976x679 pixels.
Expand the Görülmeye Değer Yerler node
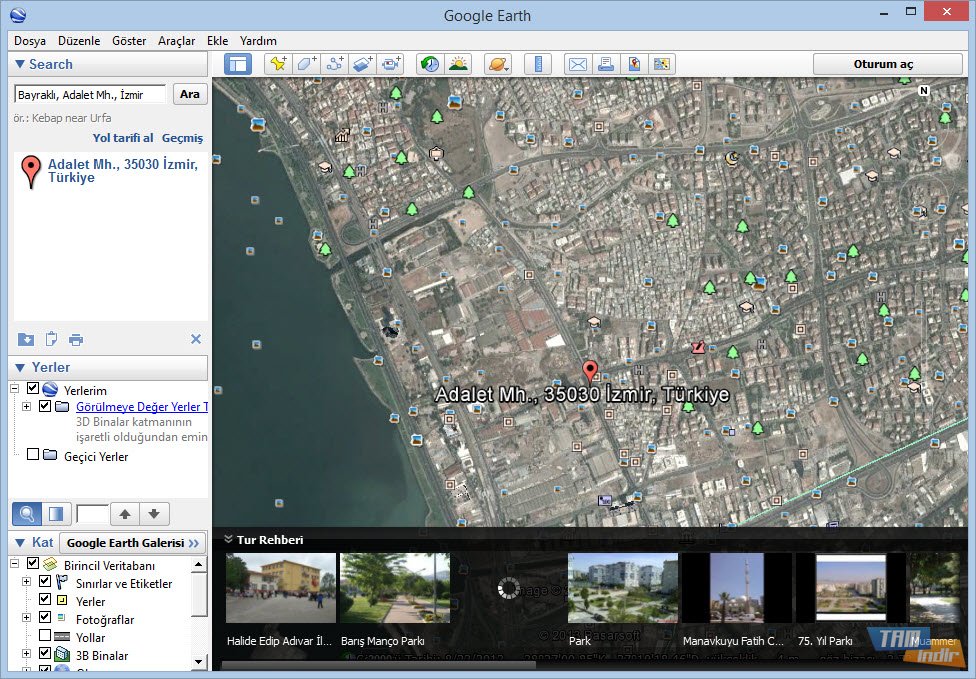pyautogui.click(x=26, y=406)
